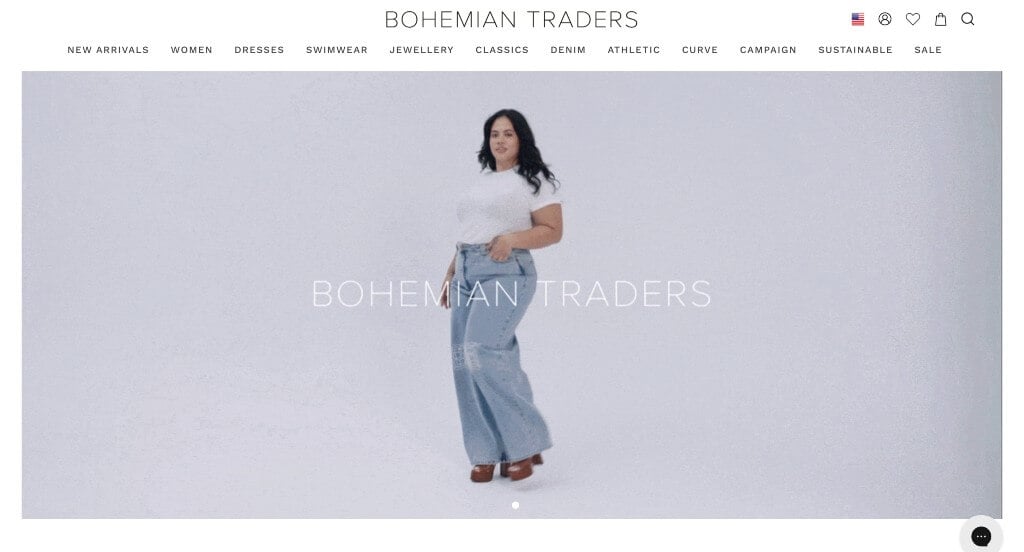The height and width of the screenshot is (552, 1024).
Task: Open the New Arrivals menu
Action: click(x=108, y=50)
